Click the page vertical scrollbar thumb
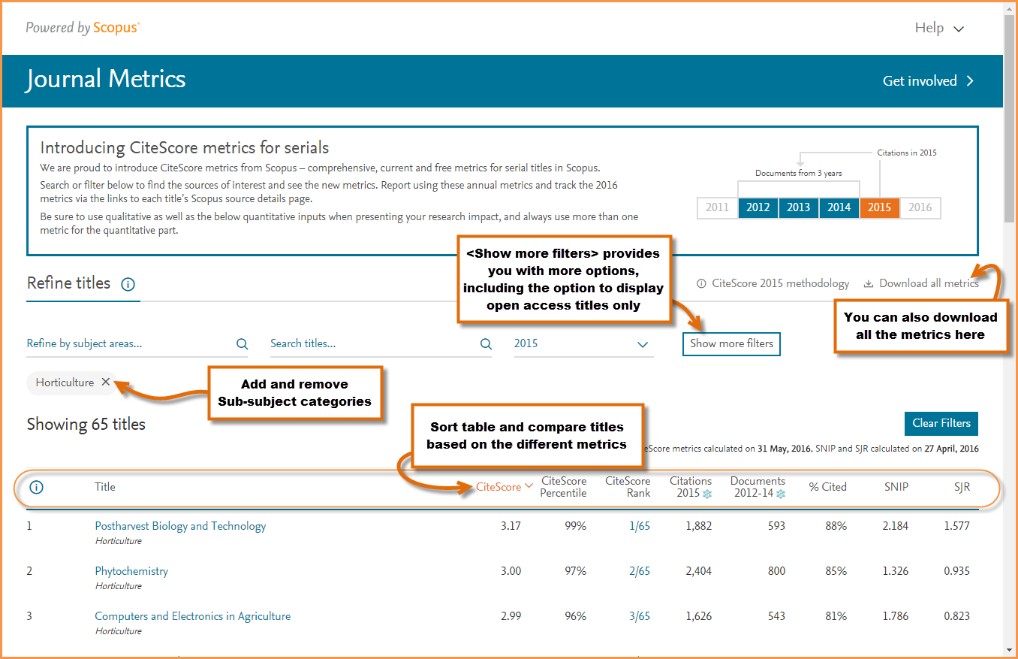This screenshot has height=659, width=1018. point(1010,118)
